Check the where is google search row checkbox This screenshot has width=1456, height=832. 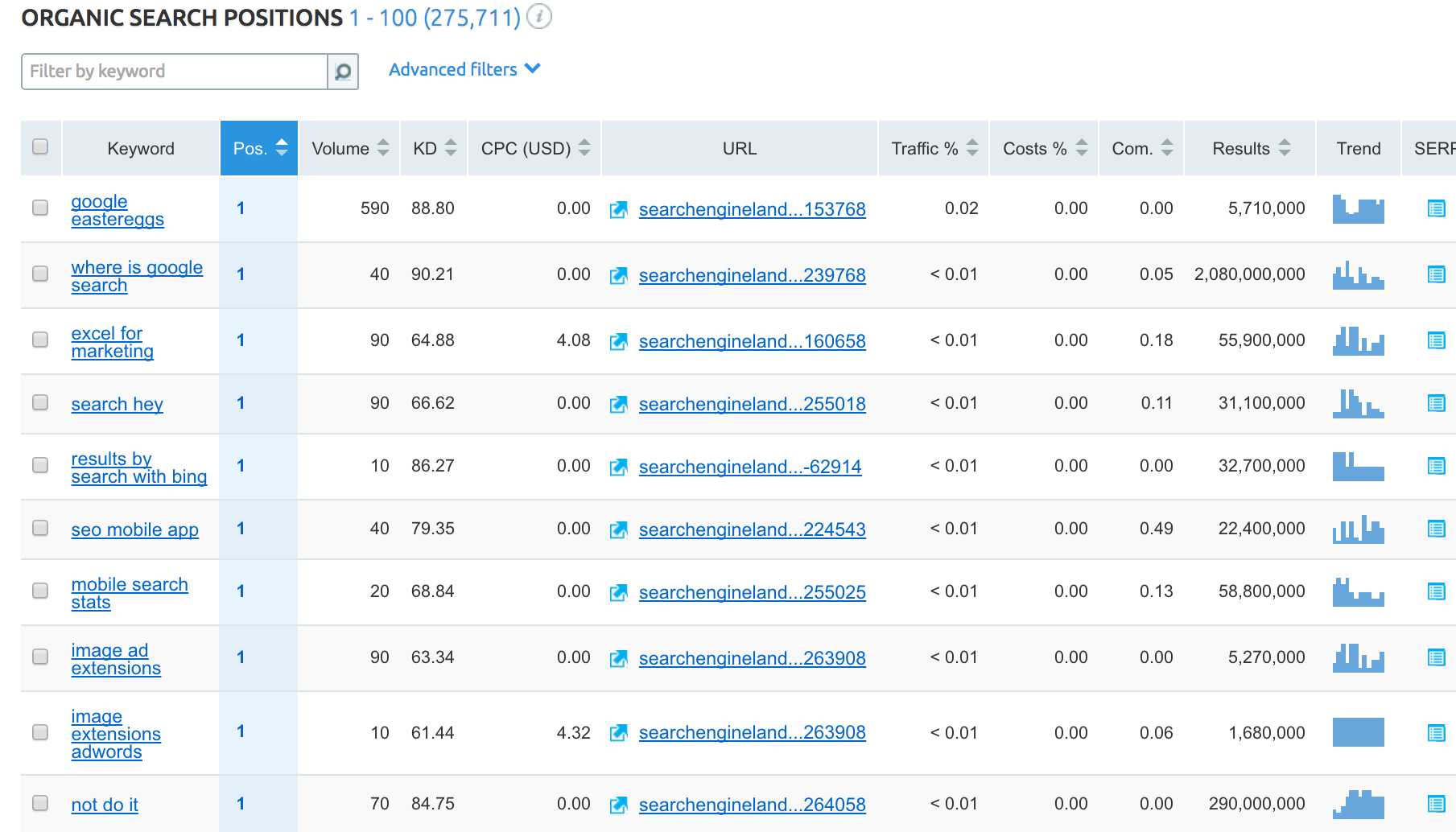click(x=40, y=274)
